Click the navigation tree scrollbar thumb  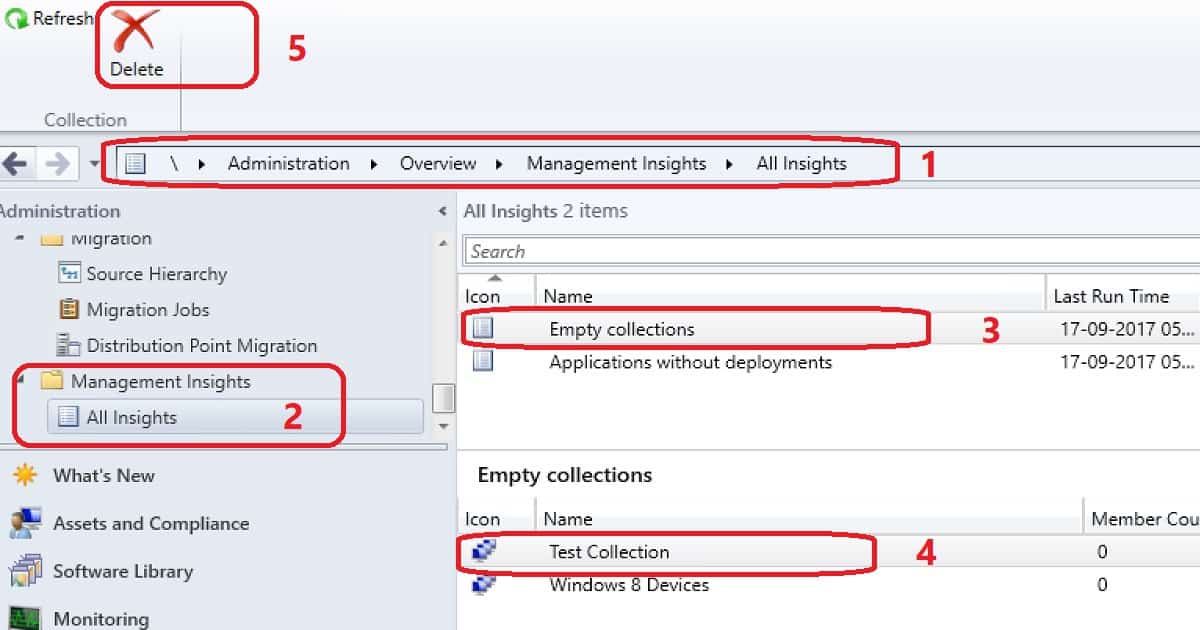click(443, 398)
